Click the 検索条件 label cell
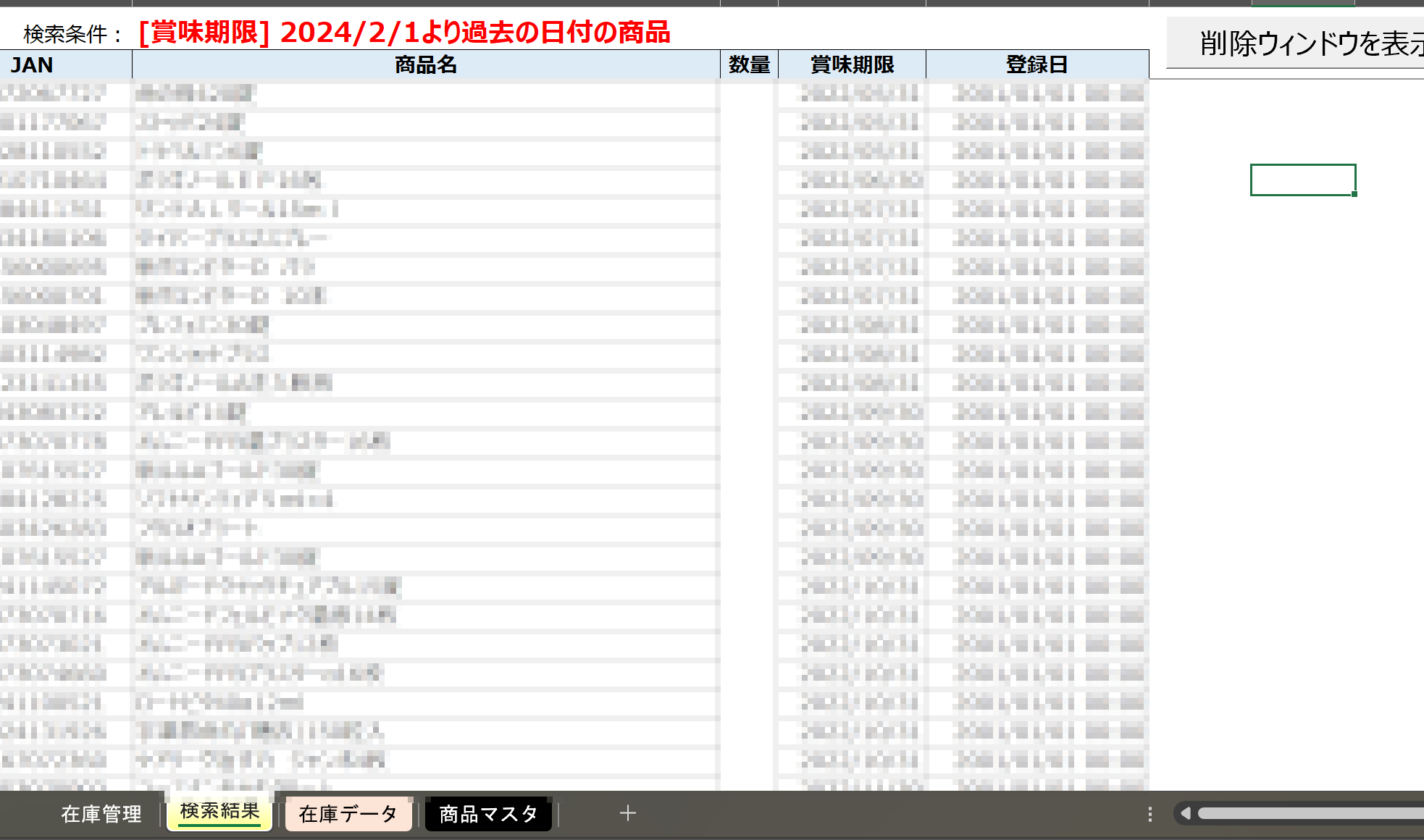 [x=73, y=34]
